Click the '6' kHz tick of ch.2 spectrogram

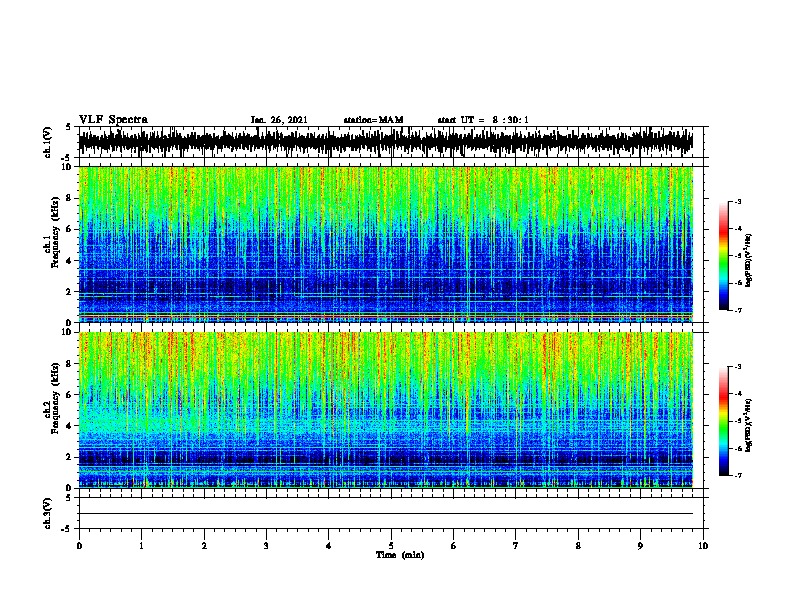coord(69,394)
